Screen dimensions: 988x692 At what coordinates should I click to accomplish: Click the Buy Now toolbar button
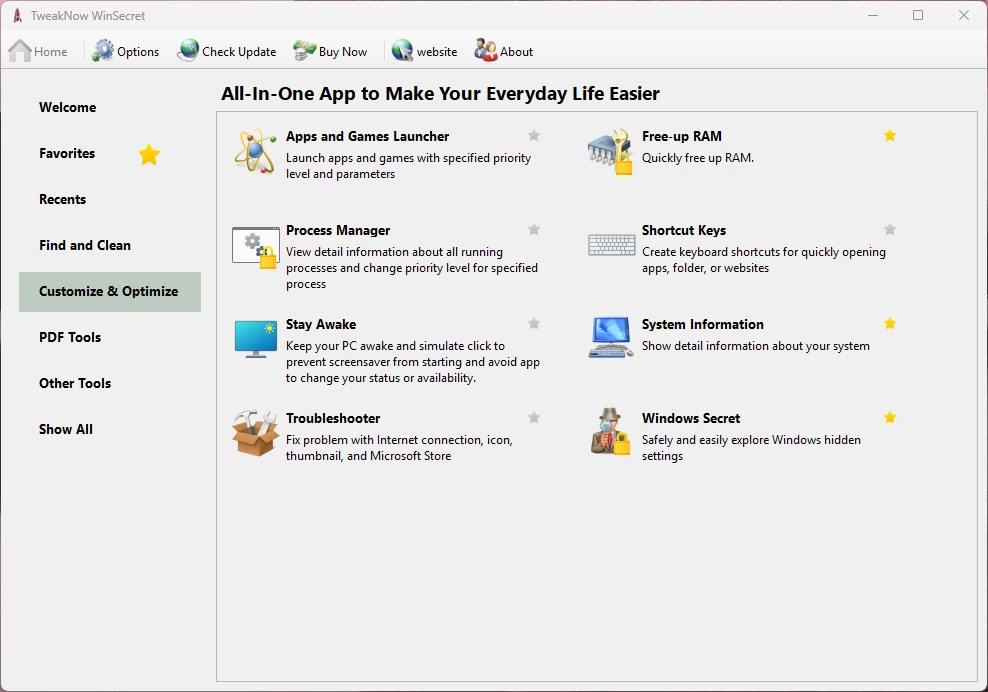pyautogui.click(x=330, y=51)
